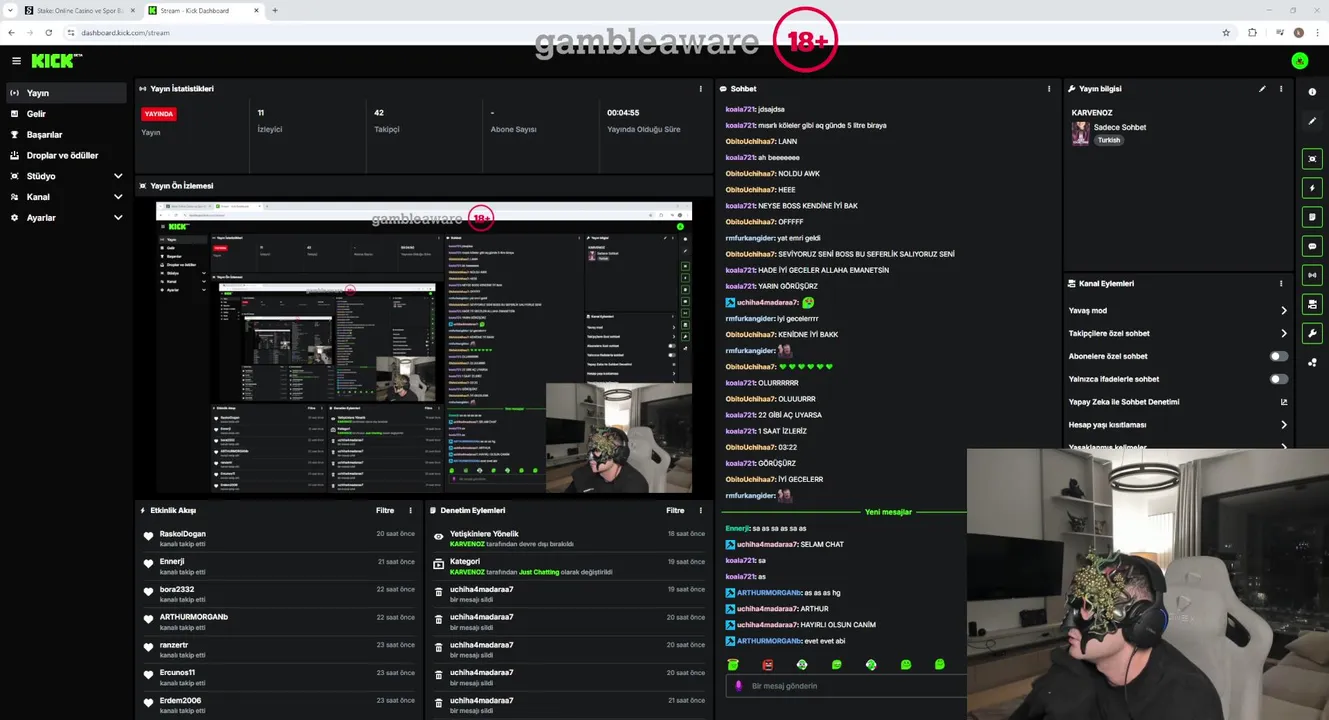Select Yayın in the sidebar
1329x720 pixels.
(66, 93)
